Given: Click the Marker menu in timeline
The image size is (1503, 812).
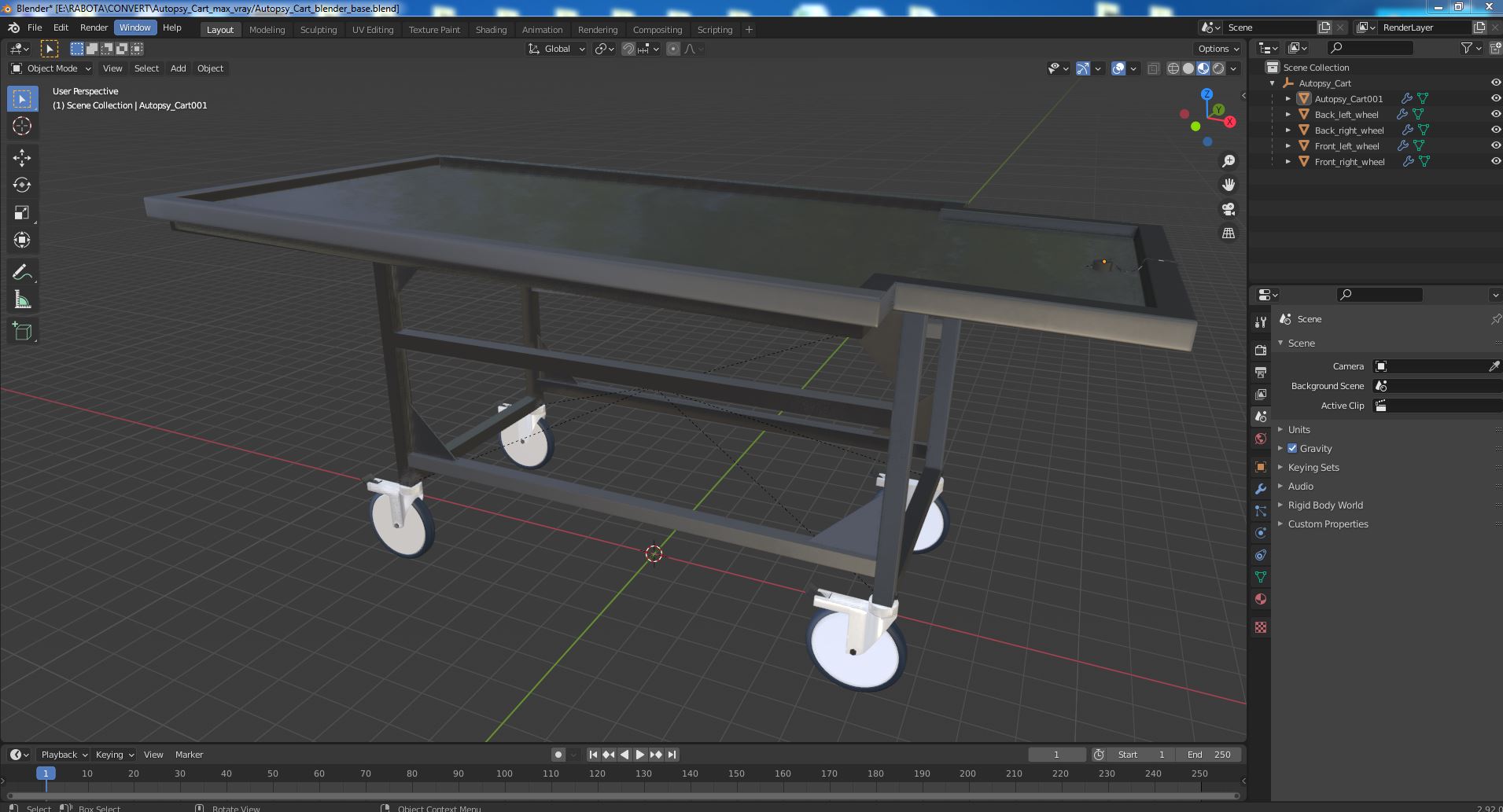Looking at the screenshot, I should [x=189, y=755].
